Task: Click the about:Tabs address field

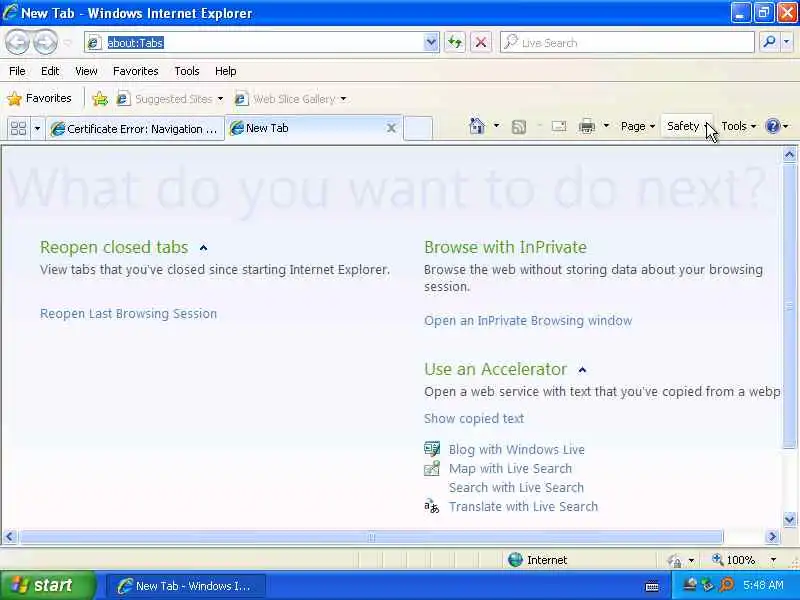Action: pos(255,42)
